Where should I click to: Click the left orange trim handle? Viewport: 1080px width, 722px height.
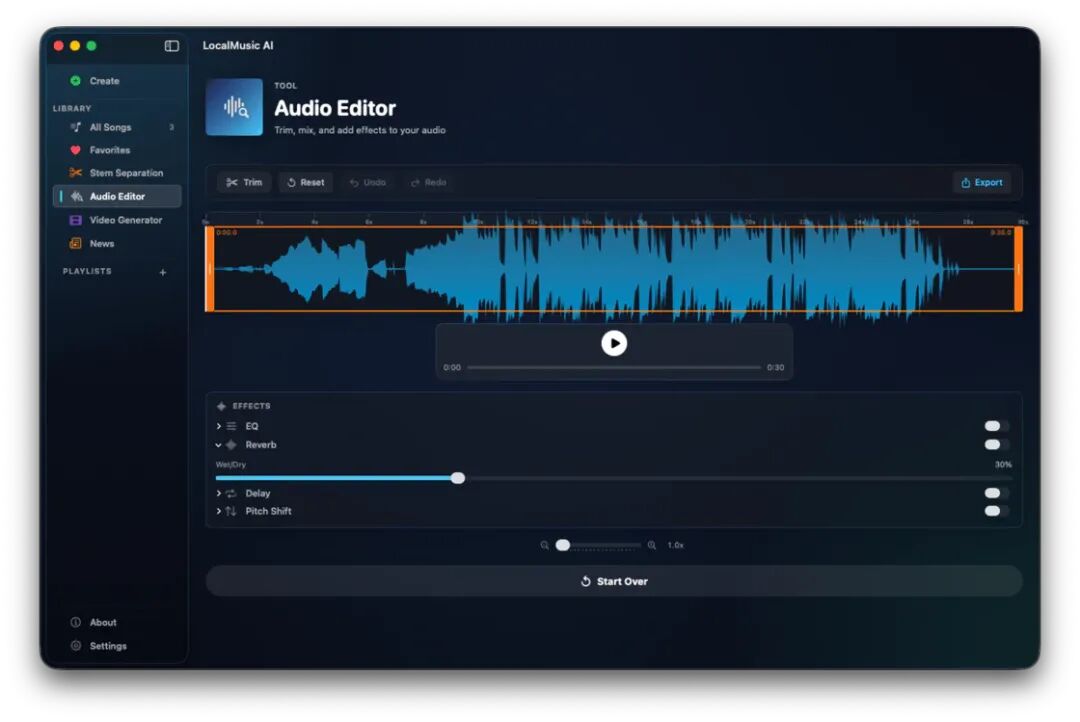(209, 269)
